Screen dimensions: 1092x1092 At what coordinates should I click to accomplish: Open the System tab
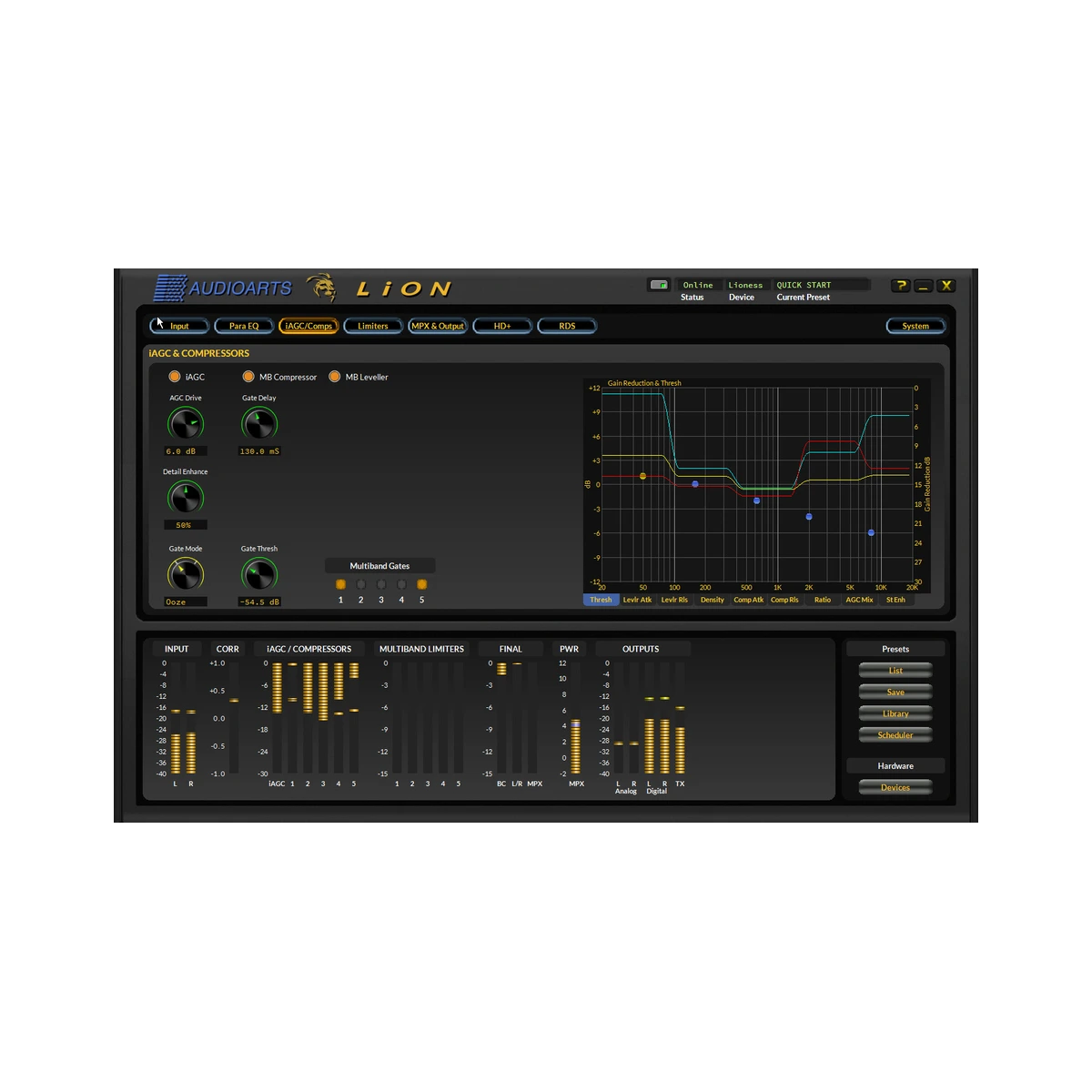pyautogui.click(x=915, y=326)
